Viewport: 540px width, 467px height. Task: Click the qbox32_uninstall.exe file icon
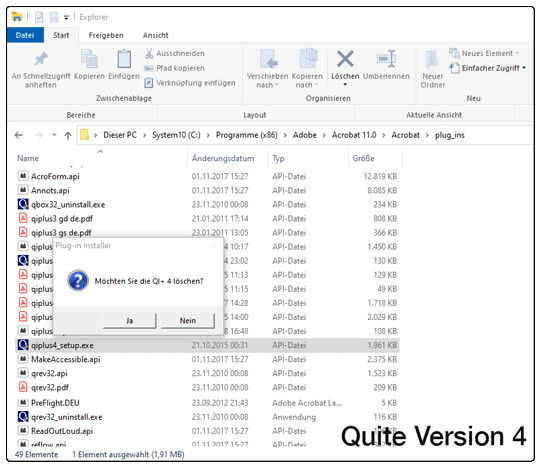[23, 204]
